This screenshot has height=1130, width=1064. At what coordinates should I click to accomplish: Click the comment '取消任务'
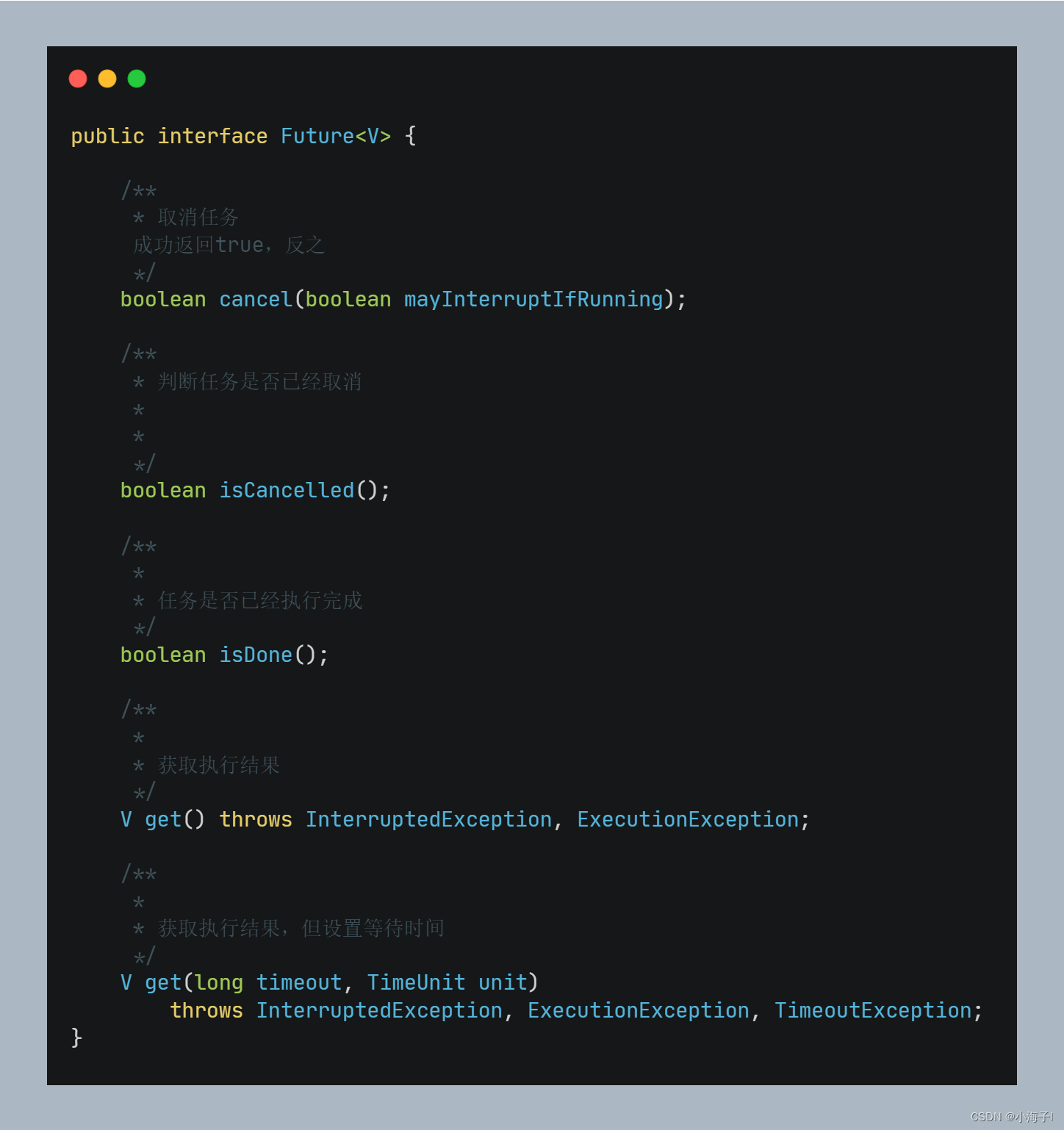(198, 217)
